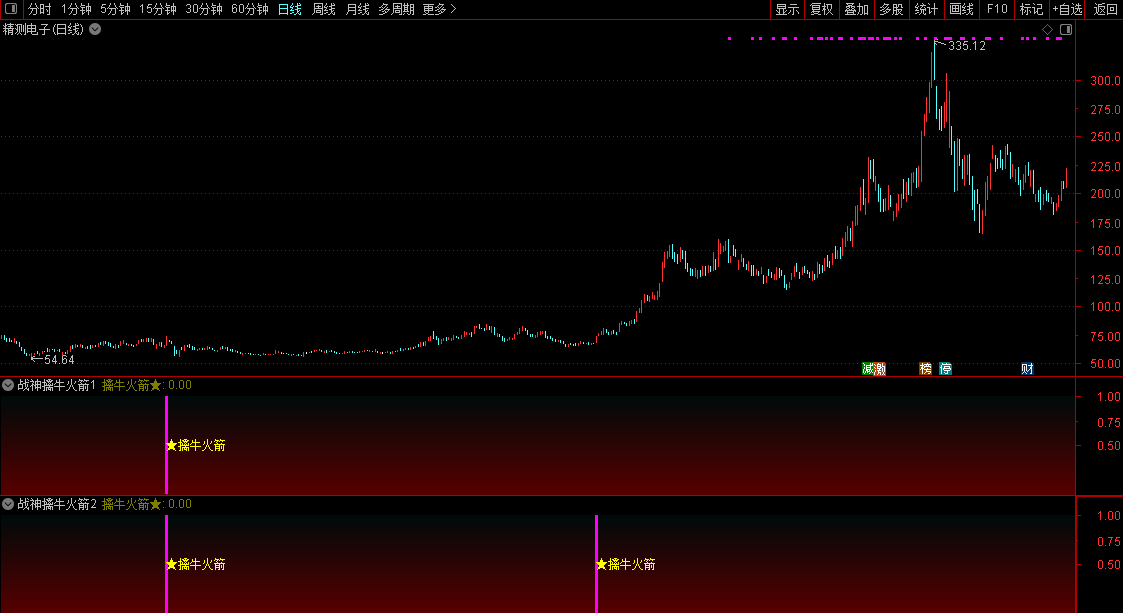The width and height of the screenshot is (1123, 613).
Task: Click the magenta signal bar in 战神擒牛火箭1 panel
Action: click(x=166, y=445)
